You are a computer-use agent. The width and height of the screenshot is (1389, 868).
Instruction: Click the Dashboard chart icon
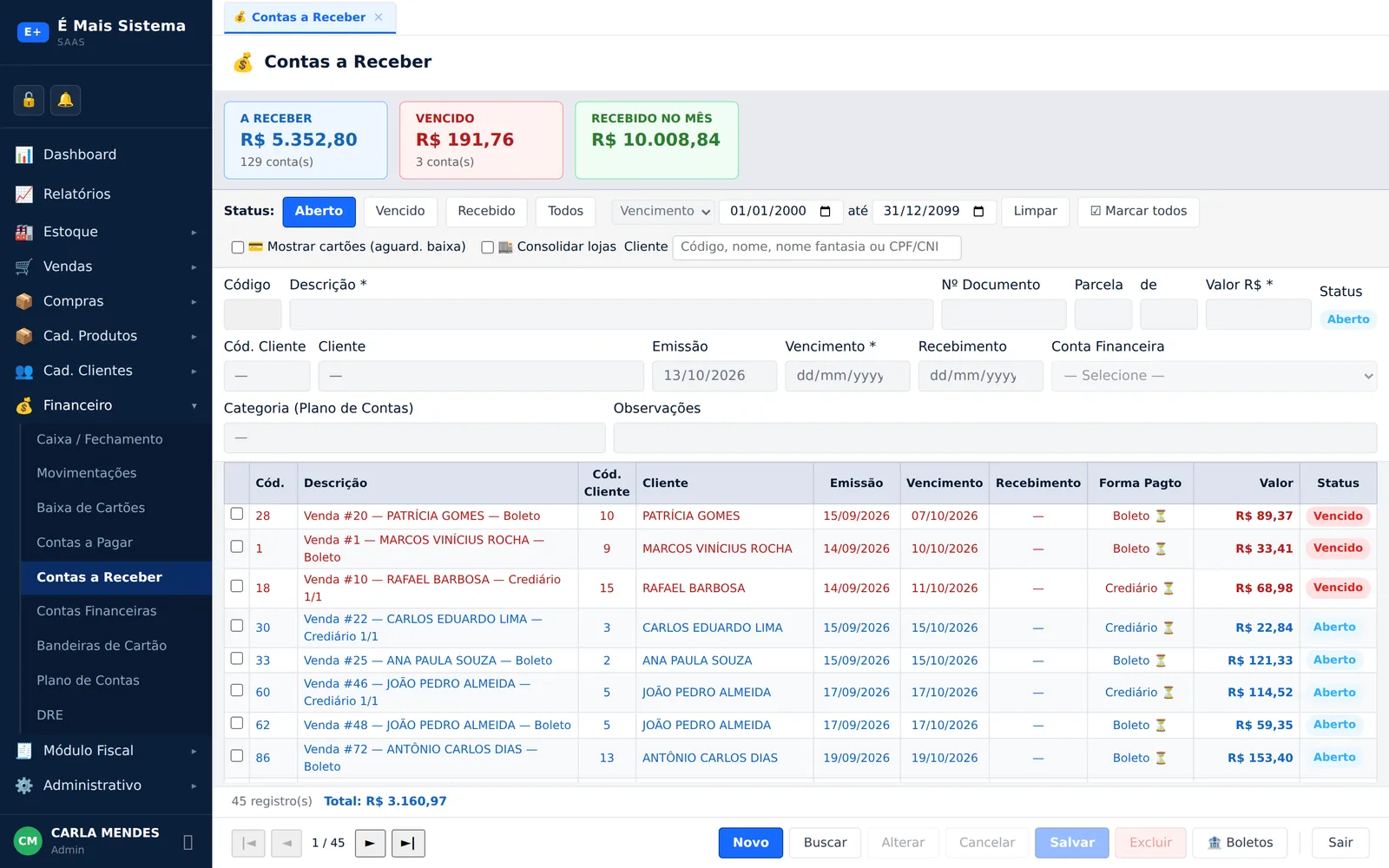[x=24, y=155]
